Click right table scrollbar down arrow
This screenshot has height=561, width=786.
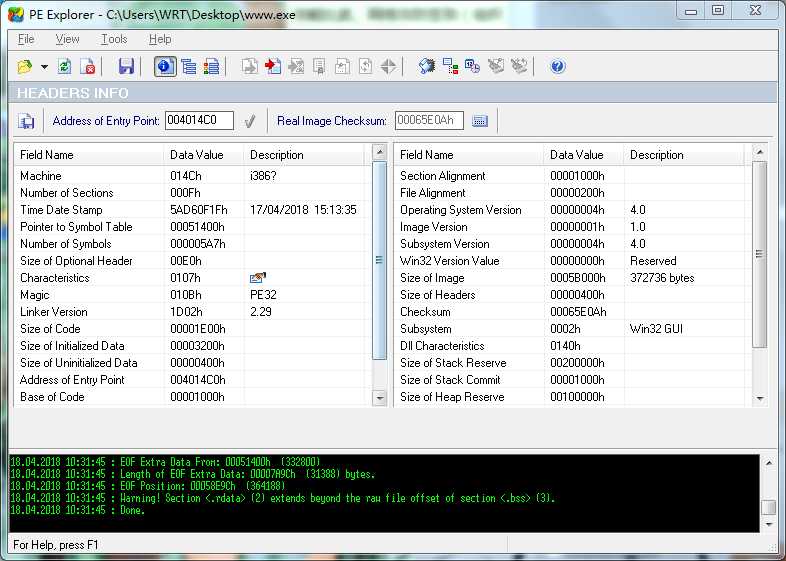tap(760, 398)
